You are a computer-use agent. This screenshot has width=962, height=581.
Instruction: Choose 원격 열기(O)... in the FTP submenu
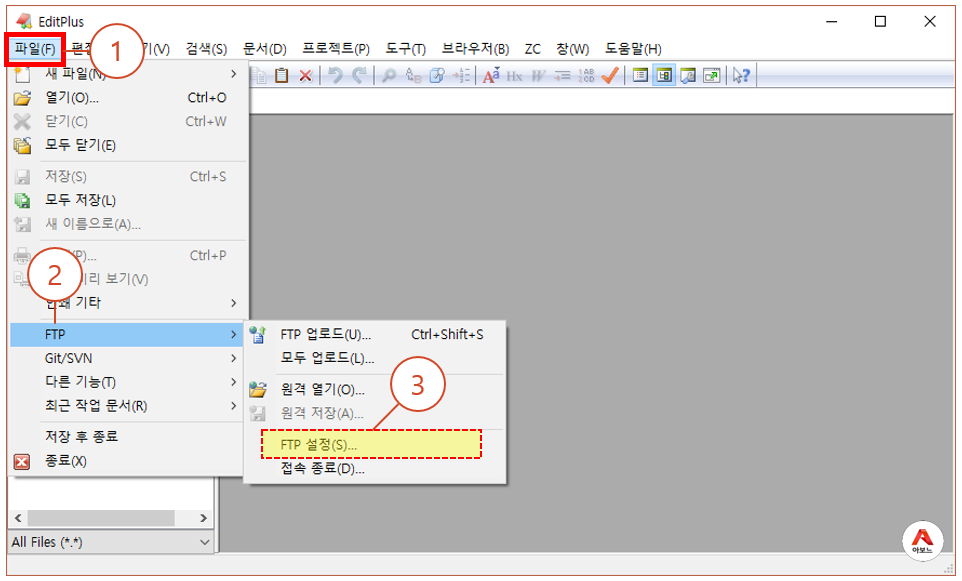375,390
